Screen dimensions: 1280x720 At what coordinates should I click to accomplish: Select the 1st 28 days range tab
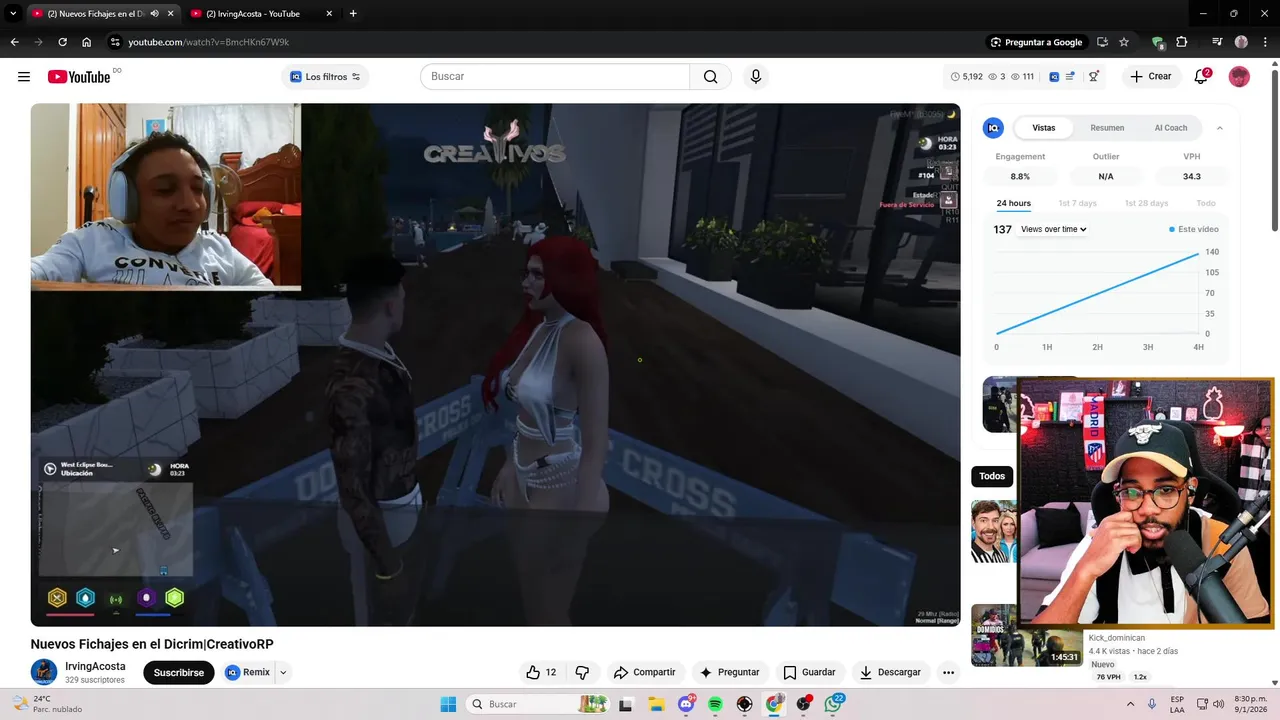point(1146,203)
